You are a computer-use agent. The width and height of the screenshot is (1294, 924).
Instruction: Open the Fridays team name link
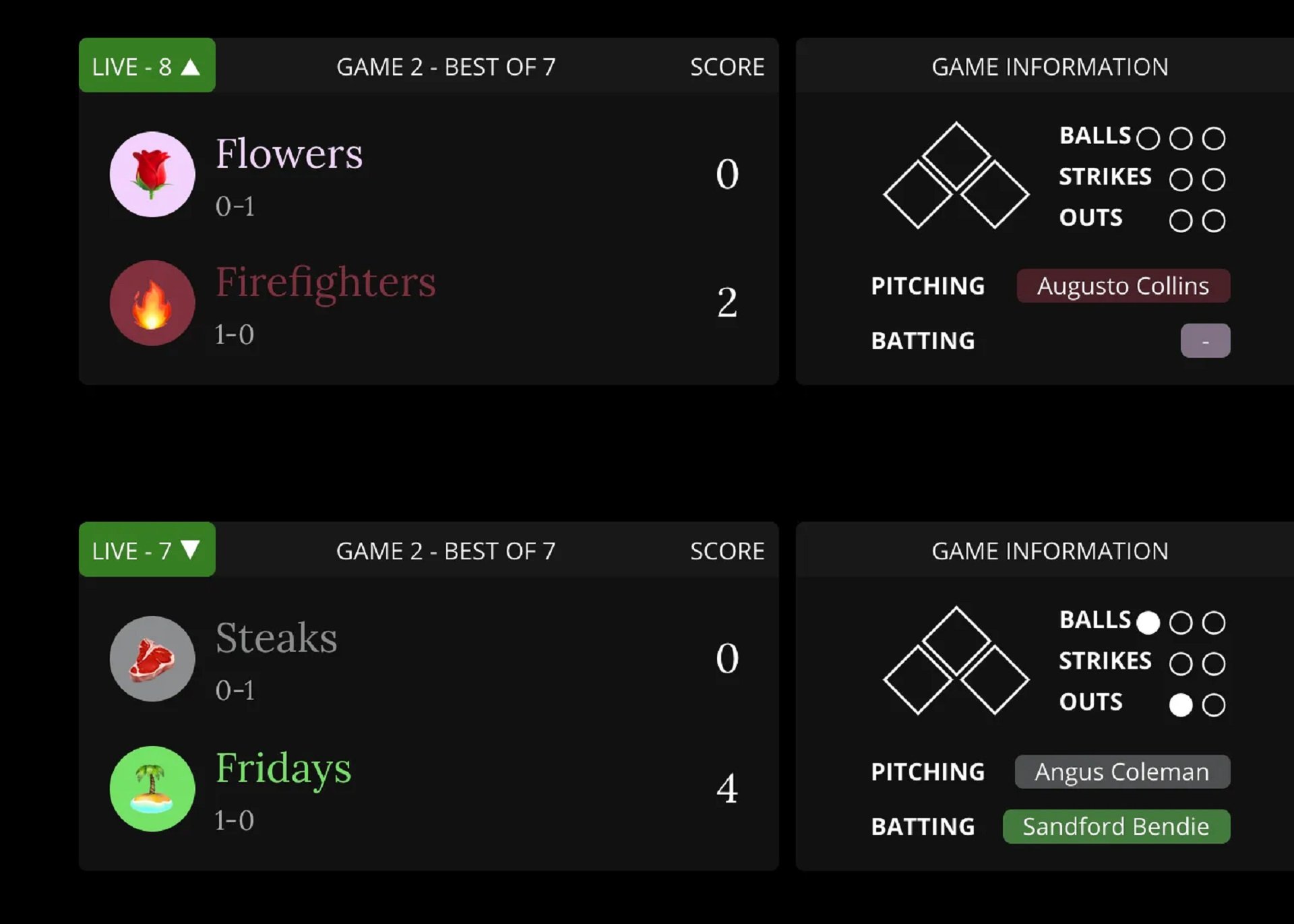(x=283, y=768)
